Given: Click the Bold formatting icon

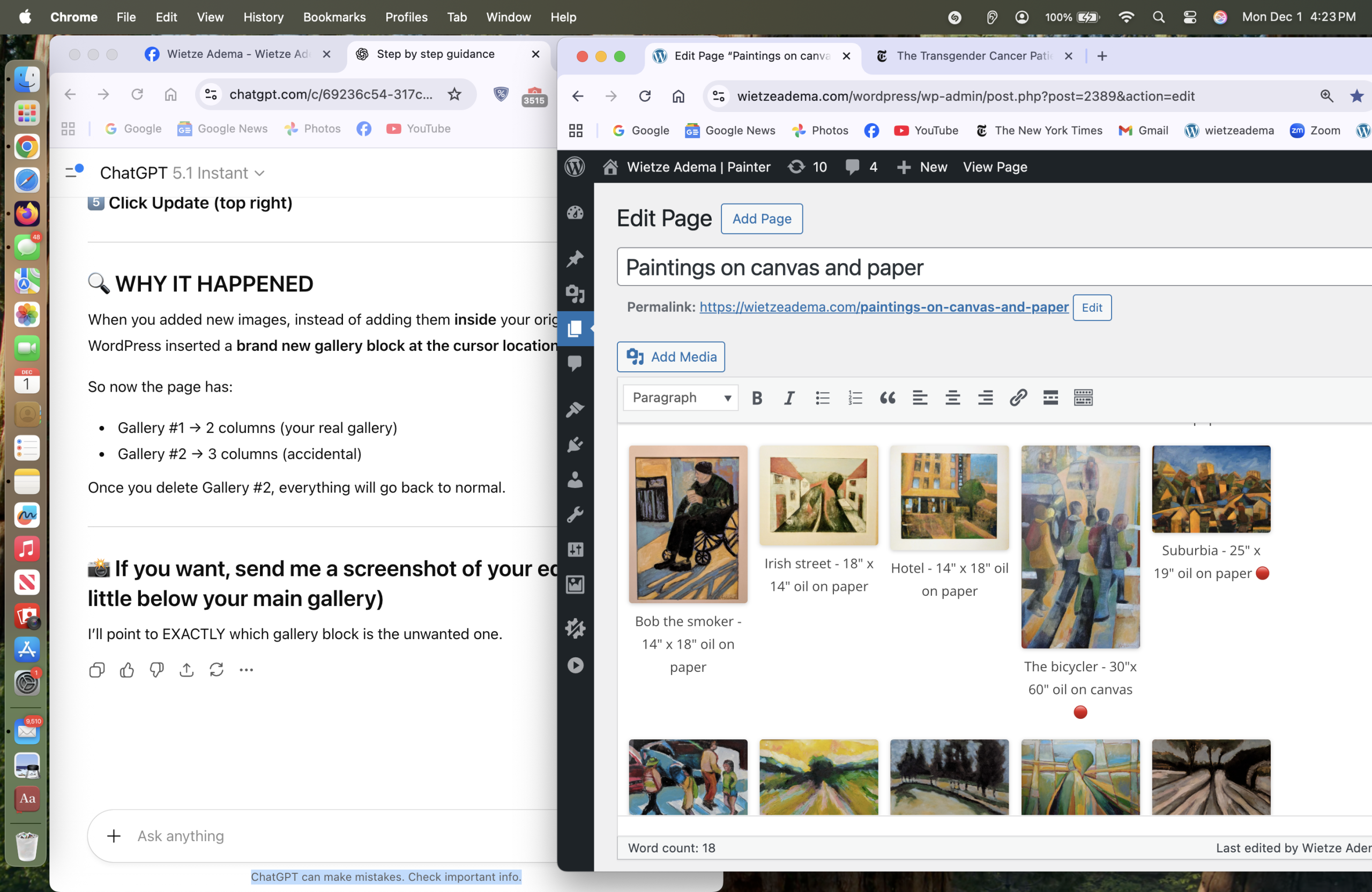Looking at the screenshot, I should (x=757, y=398).
